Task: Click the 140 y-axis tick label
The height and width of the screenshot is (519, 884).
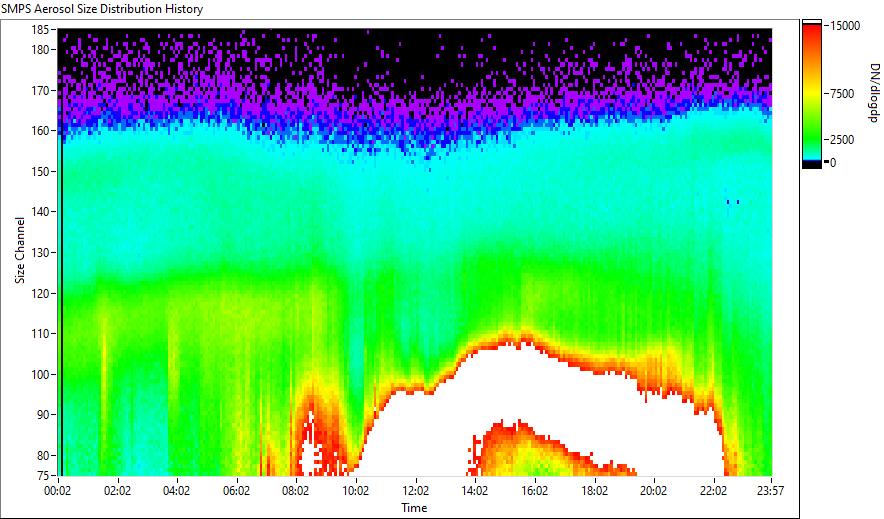Action: [40, 212]
